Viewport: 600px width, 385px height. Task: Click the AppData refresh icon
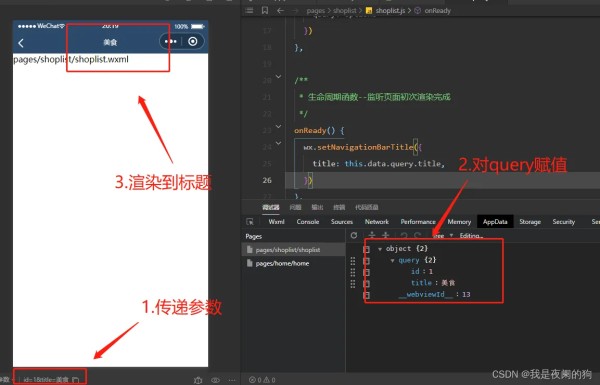(354, 235)
